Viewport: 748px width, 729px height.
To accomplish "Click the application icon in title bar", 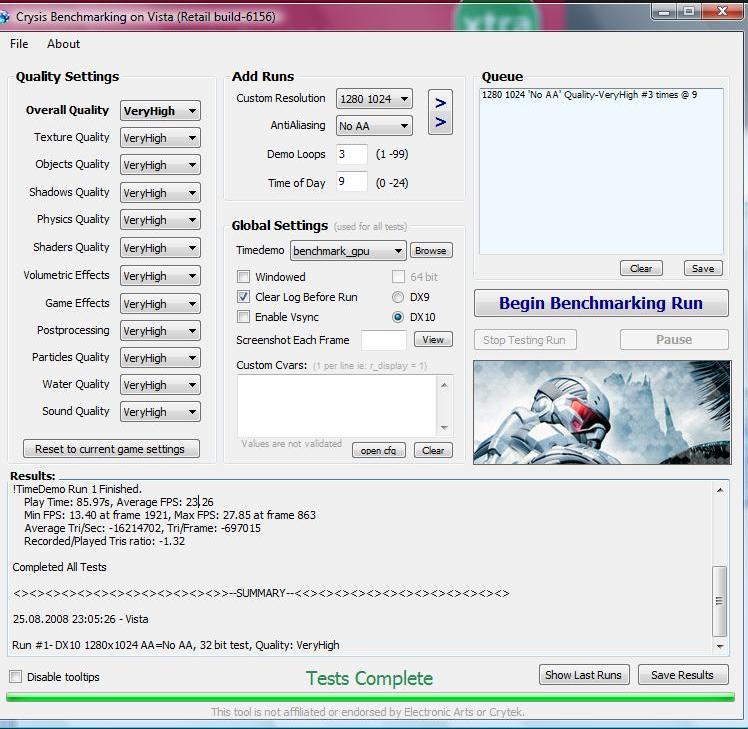I will [4, 17].
